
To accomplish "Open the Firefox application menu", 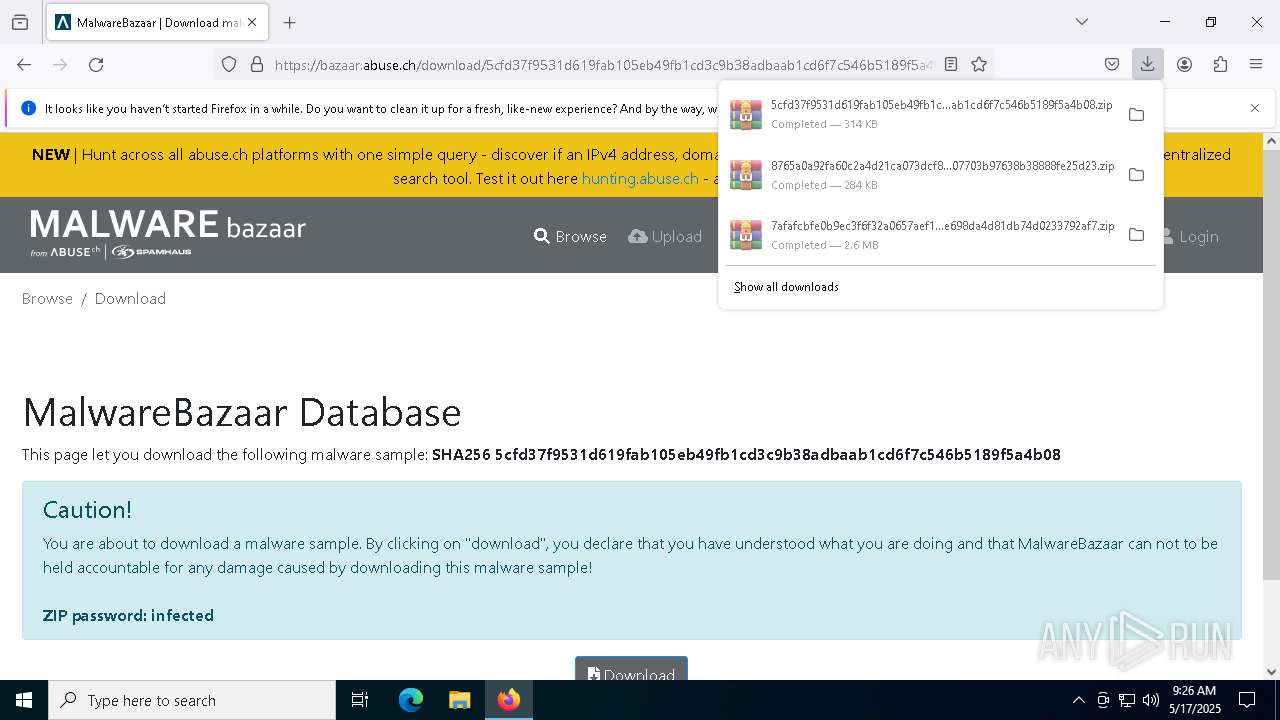I will coord(1256,64).
